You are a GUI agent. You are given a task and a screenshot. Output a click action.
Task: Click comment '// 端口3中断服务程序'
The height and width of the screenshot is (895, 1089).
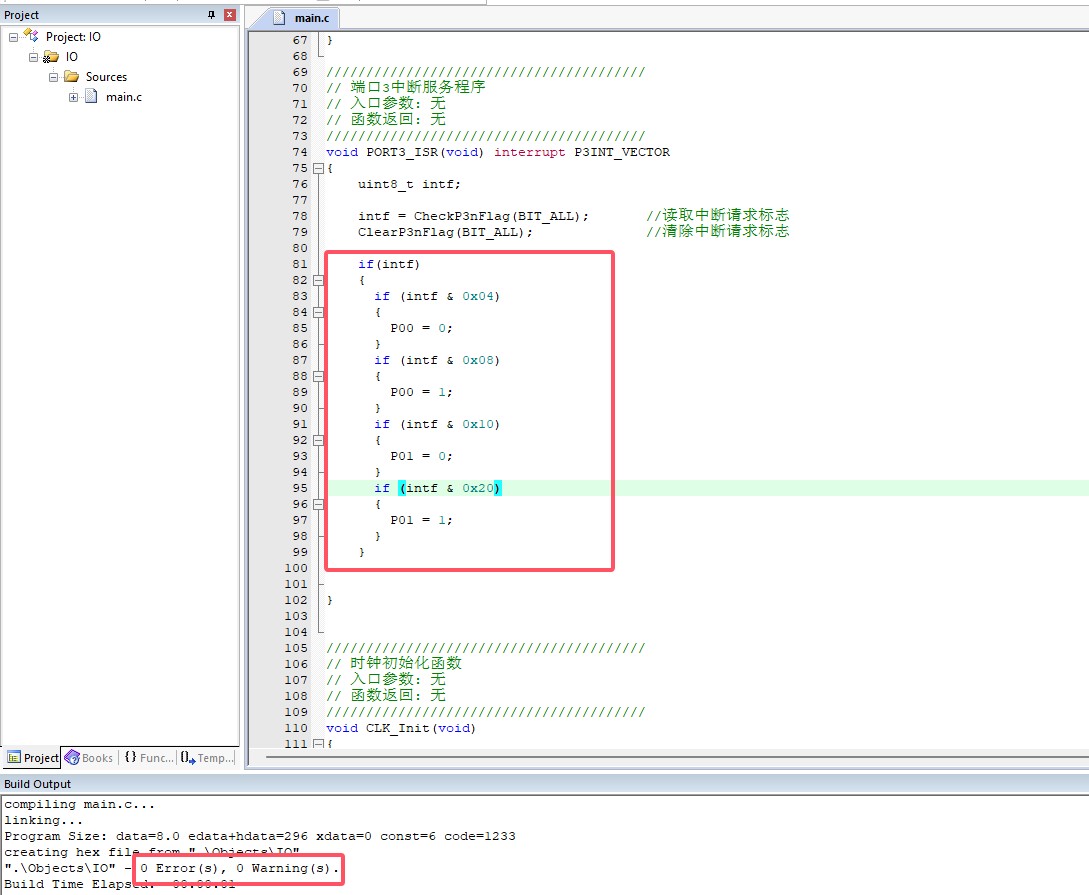tap(406, 87)
